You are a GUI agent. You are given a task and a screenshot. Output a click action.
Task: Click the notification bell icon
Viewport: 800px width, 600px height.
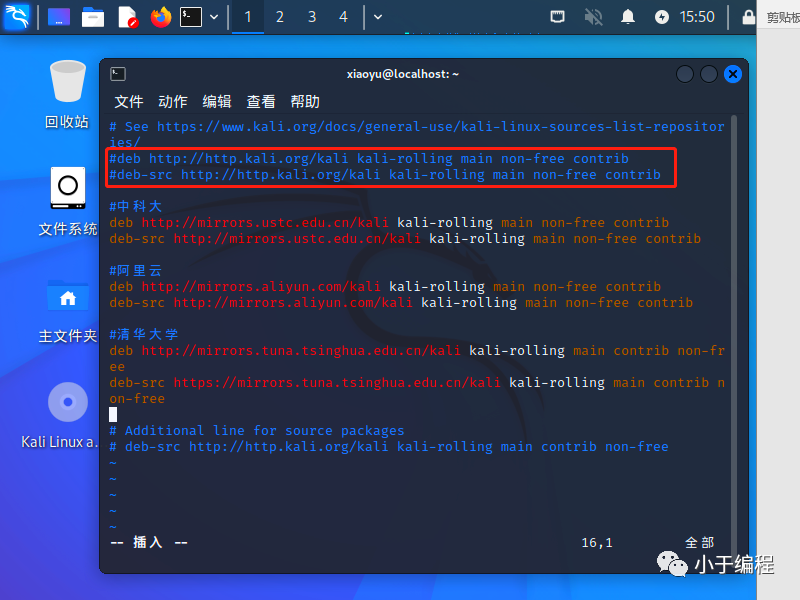[x=628, y=17]
